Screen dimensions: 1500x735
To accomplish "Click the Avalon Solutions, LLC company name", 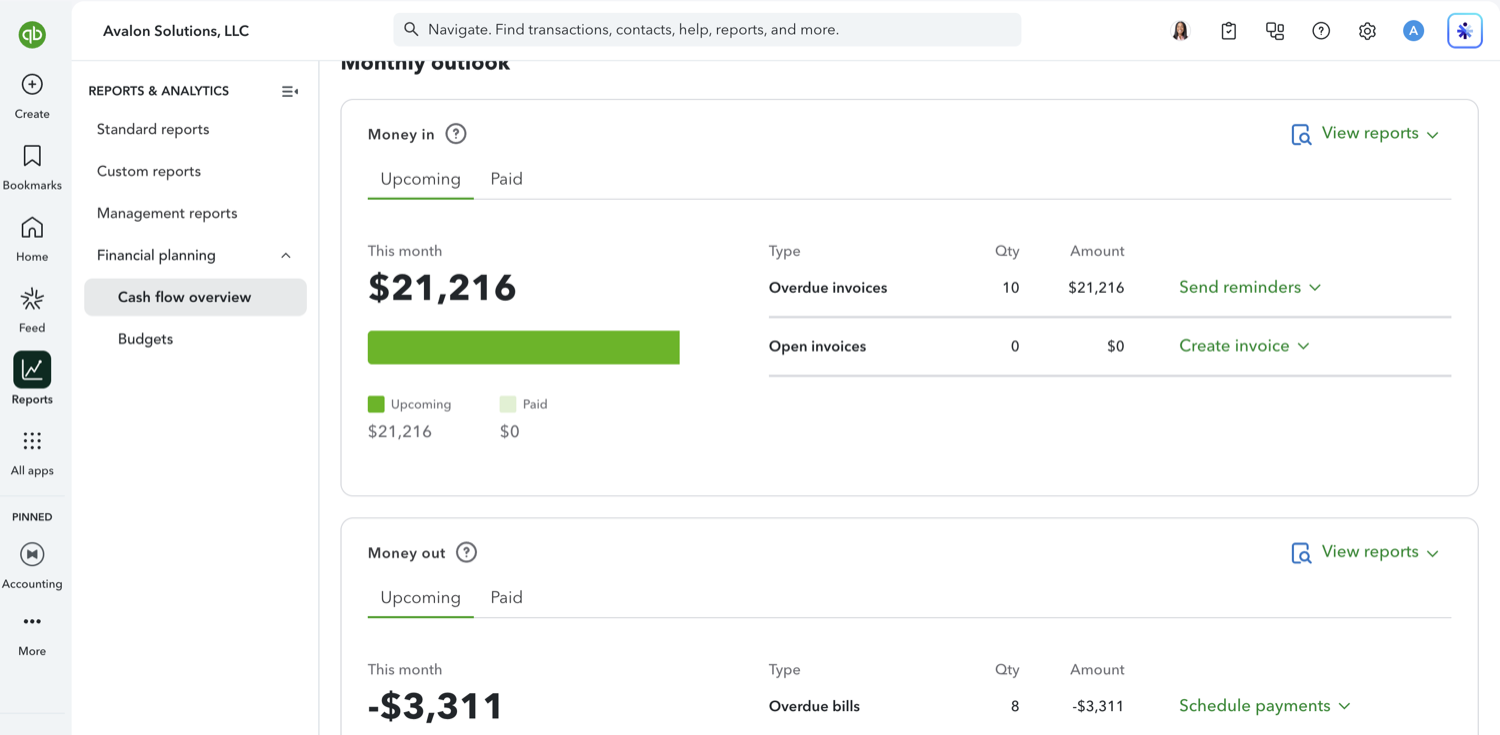I will pyautogui.click(x=176, y=31).
